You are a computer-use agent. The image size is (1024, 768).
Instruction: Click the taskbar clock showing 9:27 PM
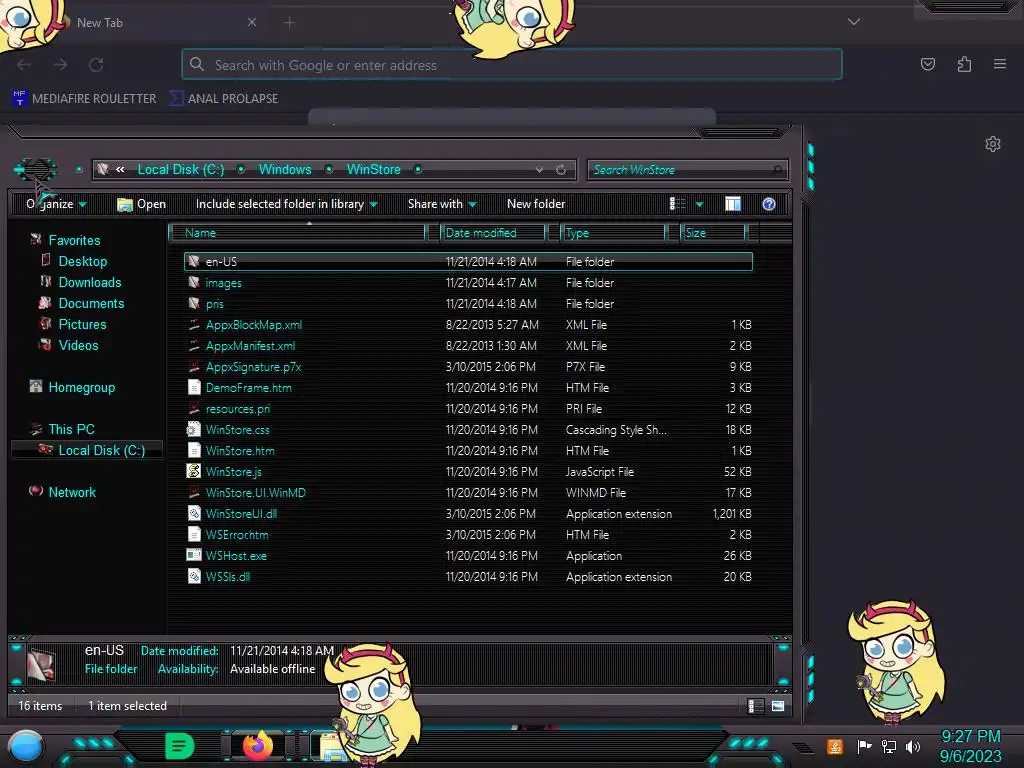click(x=970, y=746)
